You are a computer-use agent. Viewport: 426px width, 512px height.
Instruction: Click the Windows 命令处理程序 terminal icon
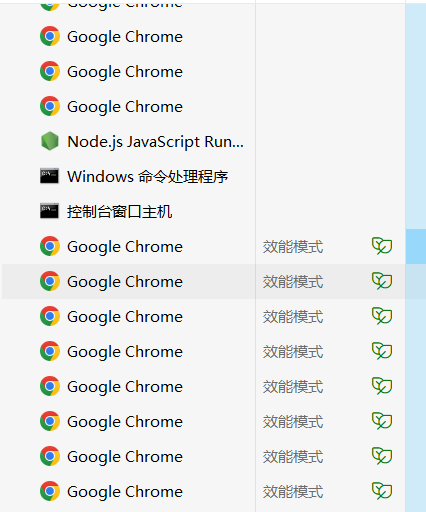(x=49, y=176)
